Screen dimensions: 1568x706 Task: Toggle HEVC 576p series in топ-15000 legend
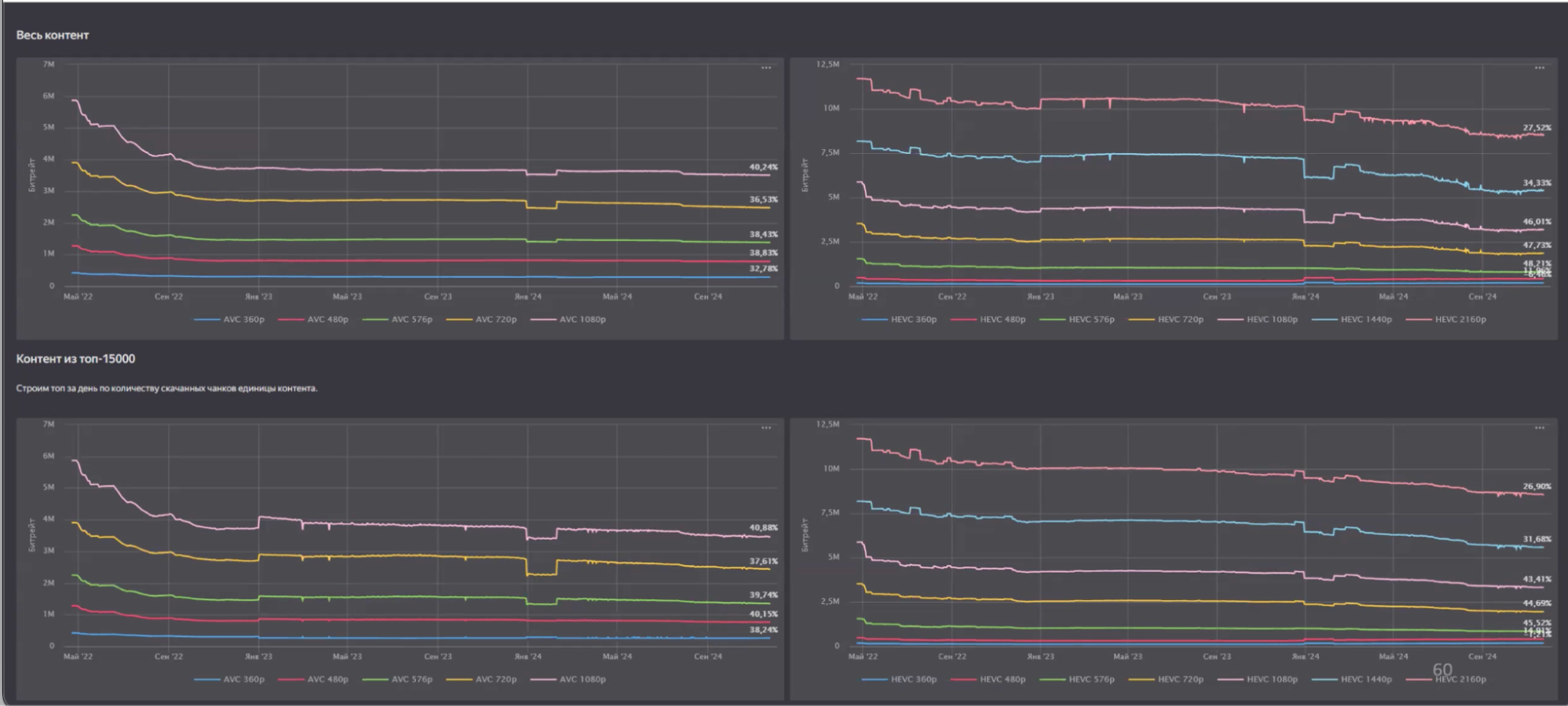point(1077,679)
